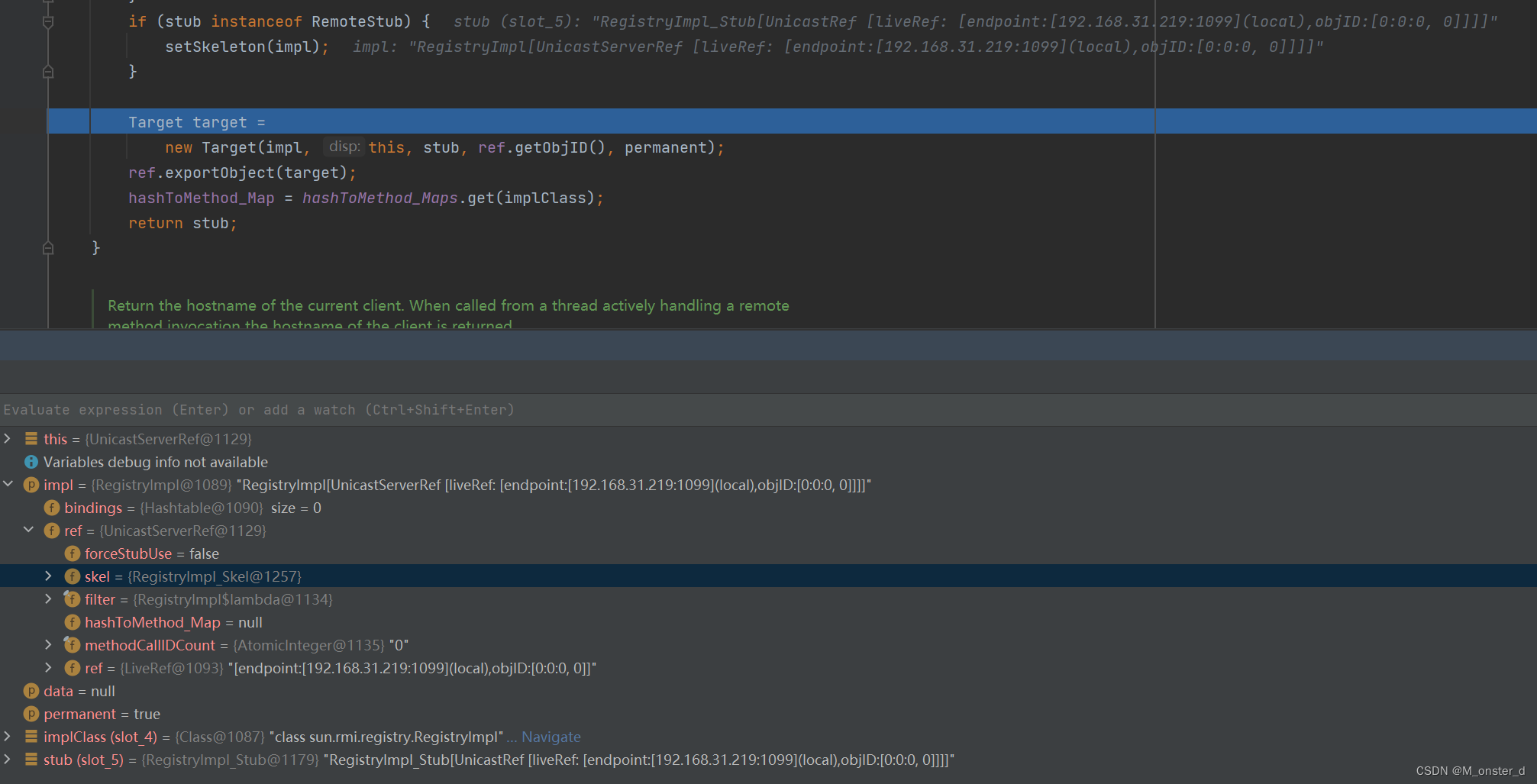Click 'ref.exportObject(target);' line in editor
The image size is (1537, 784).
click(242, 173)
